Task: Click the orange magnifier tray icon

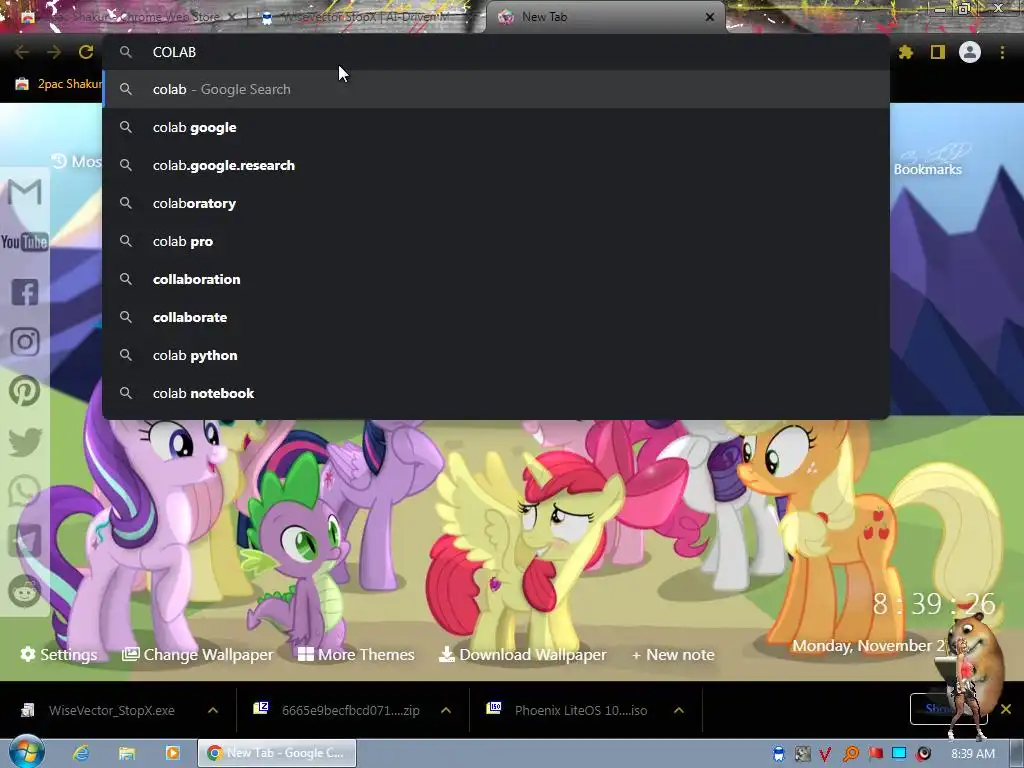Action: click(850, 754)
